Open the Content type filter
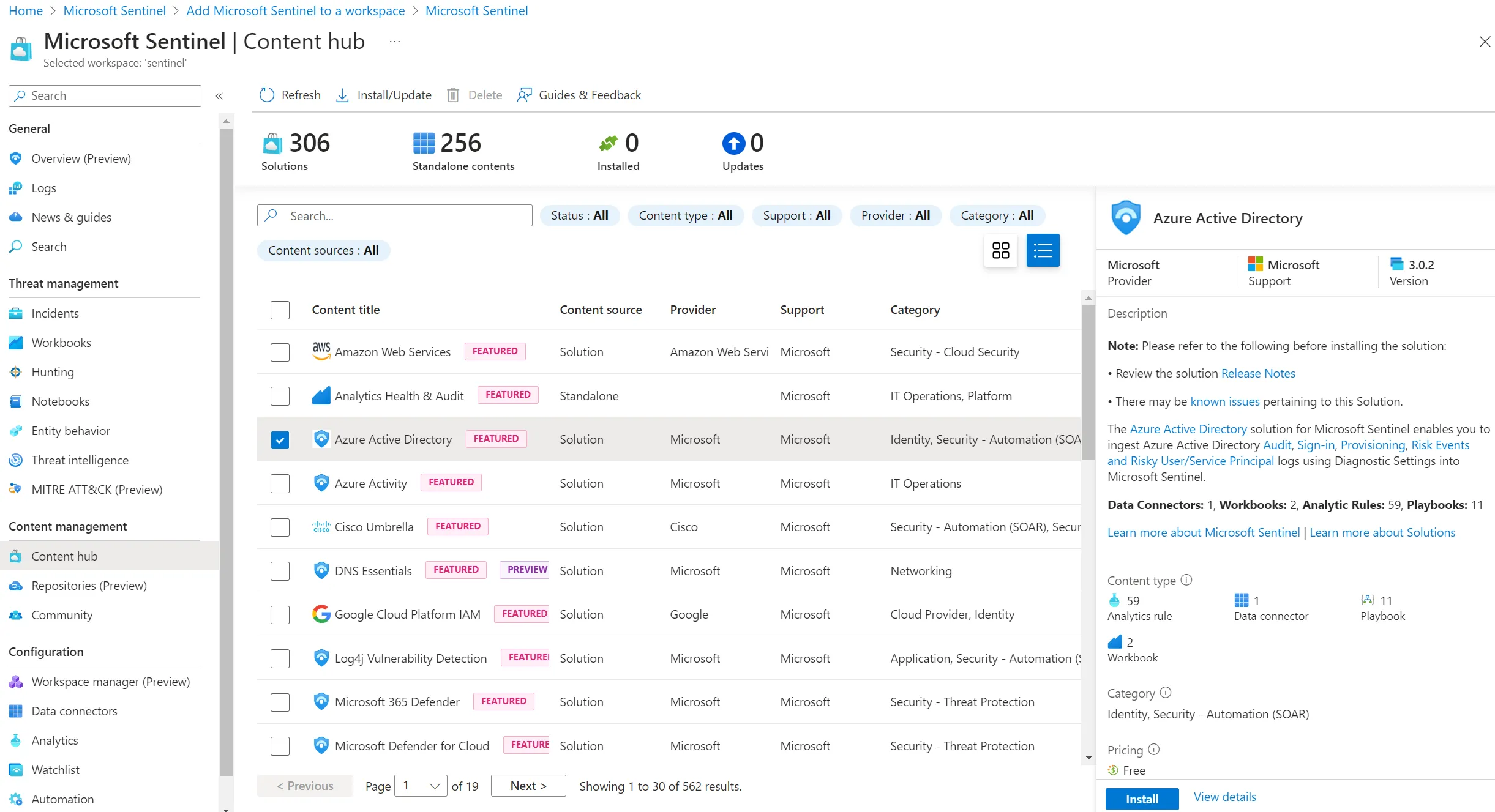This screenshot has width=1495, height=812. point(685,215)
